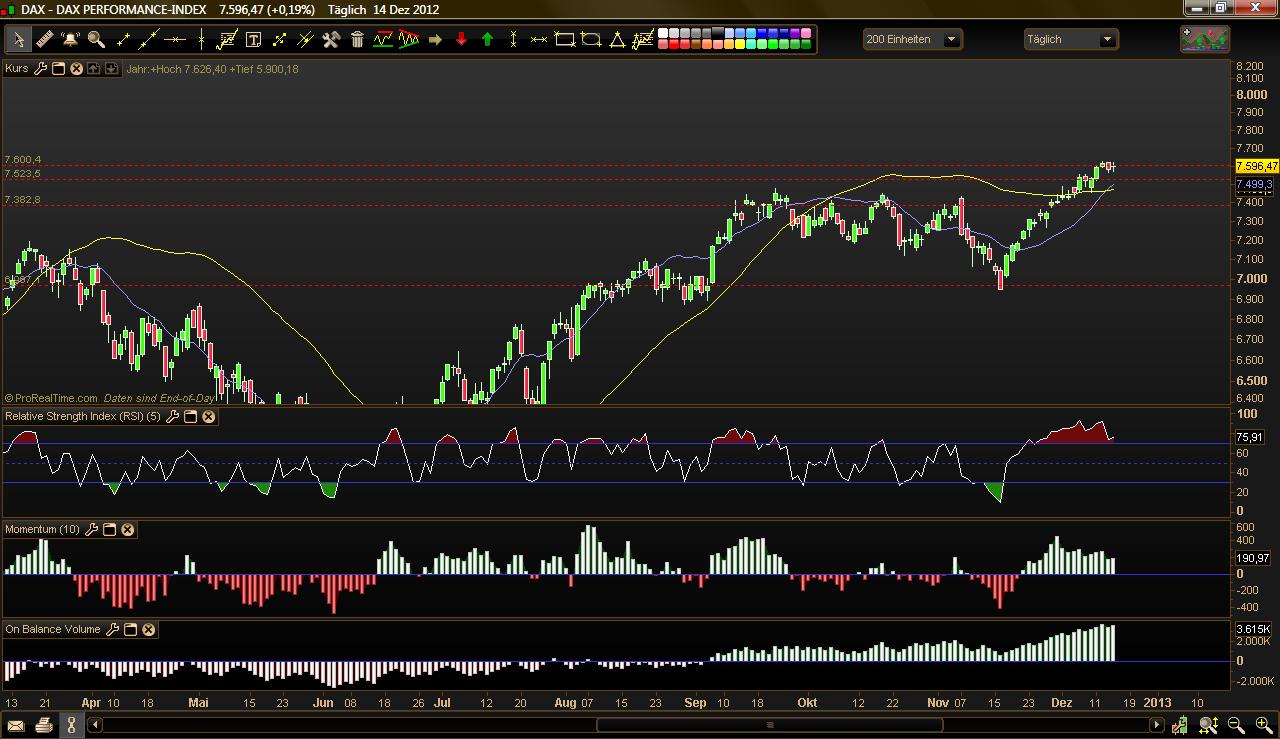Insert a green up arrow marker

tap(487, 40)
